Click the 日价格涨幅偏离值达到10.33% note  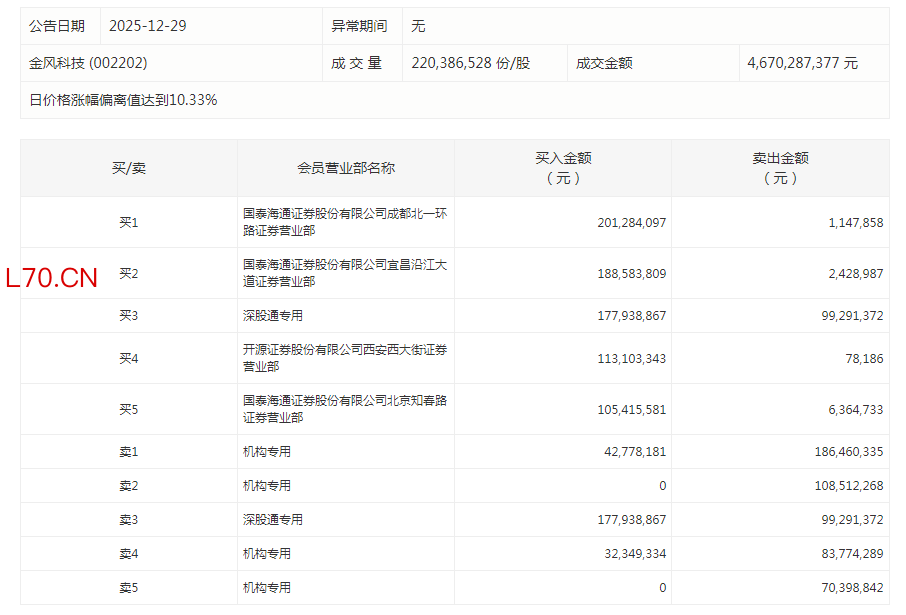point(123,100)
